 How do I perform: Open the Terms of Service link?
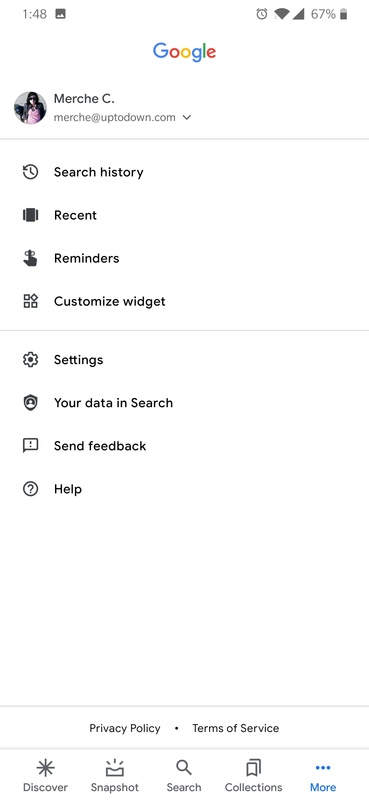(x=236, y=728)
